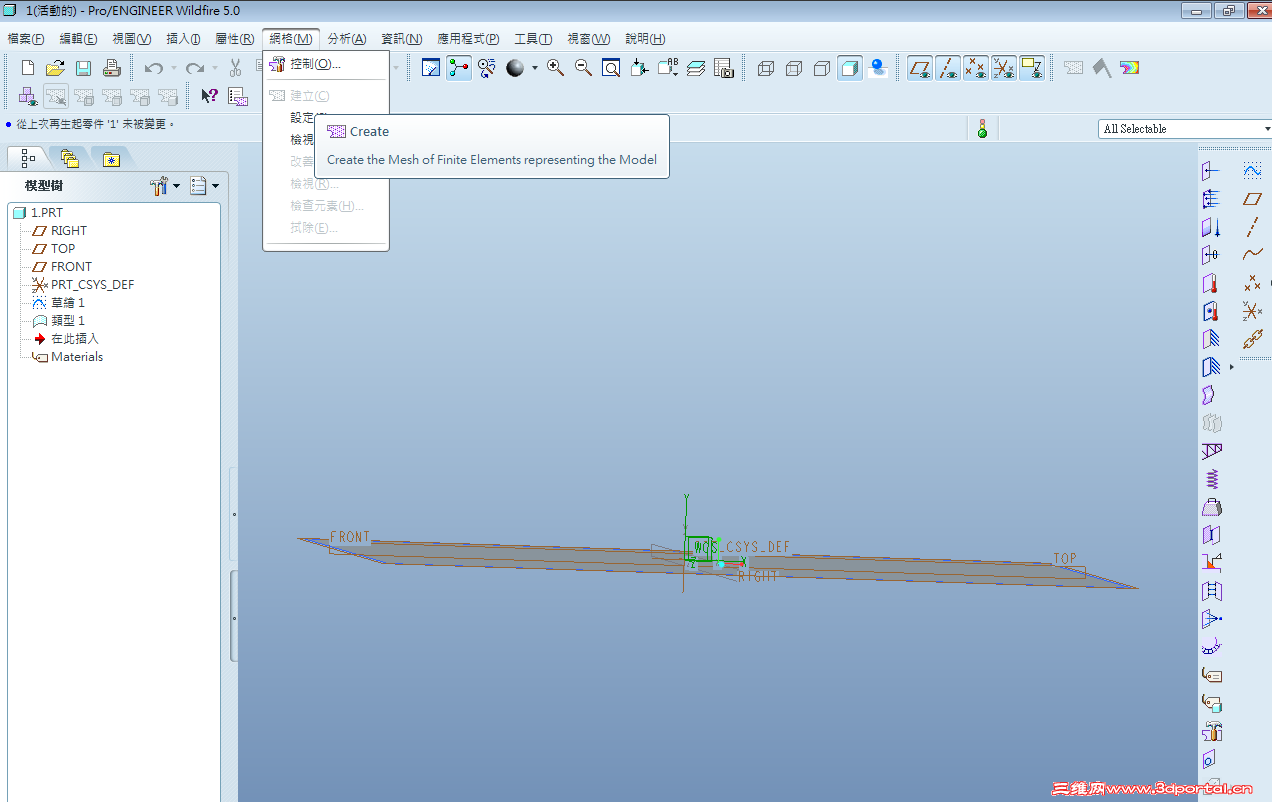
Task: Choose 控制(O)... in the mesh menu
Action: coord(325,64)
